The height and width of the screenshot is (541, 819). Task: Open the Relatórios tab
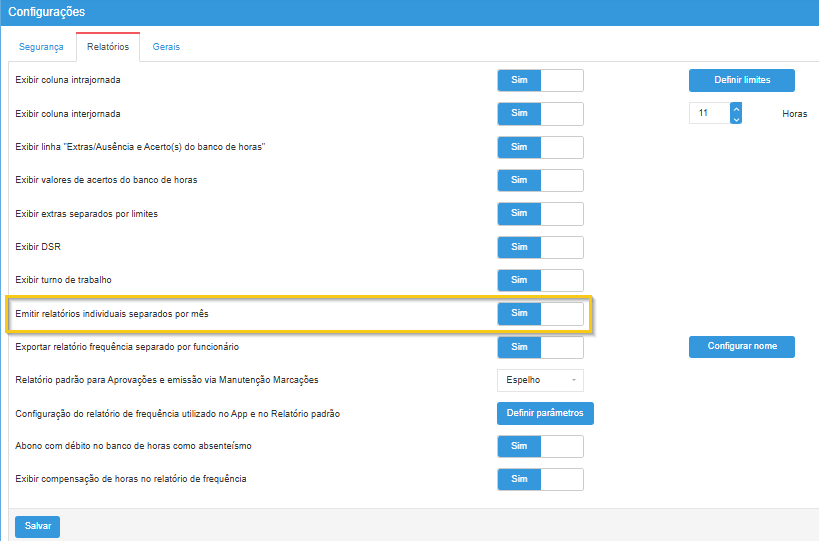point(108,47)
